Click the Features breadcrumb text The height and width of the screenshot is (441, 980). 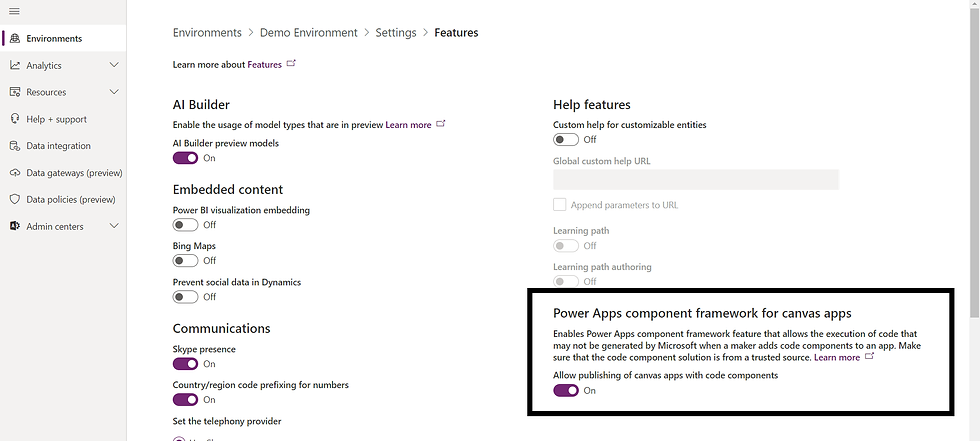456,32
